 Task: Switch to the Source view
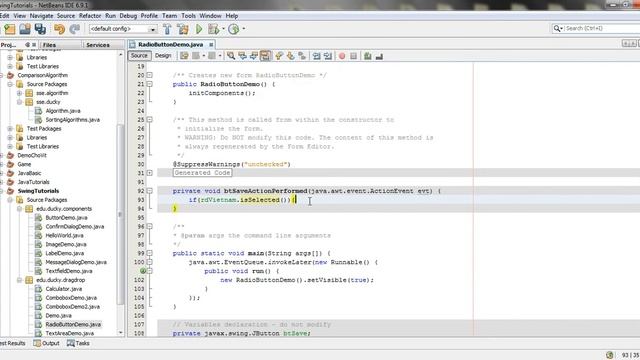point(139,56)
